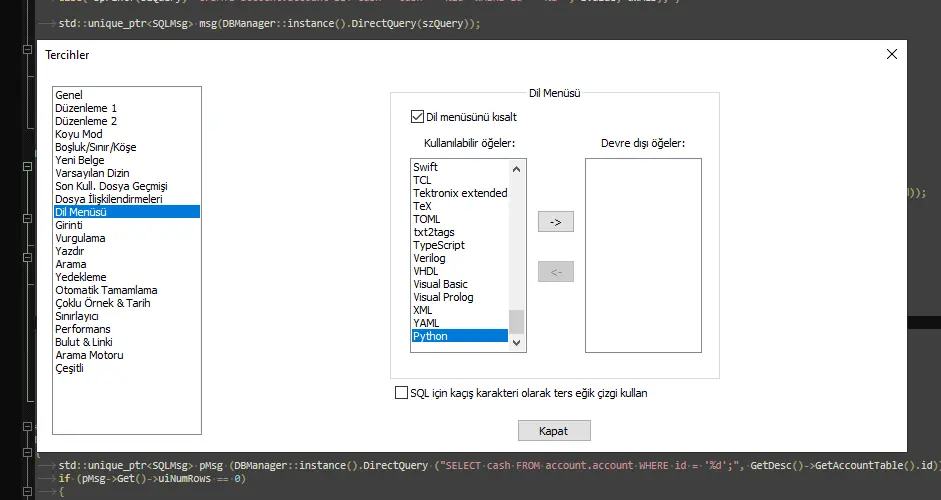The width and height of the screenshot is (941, 500).
Task: Go to Yedekleme settings
Action: [81, 277]
